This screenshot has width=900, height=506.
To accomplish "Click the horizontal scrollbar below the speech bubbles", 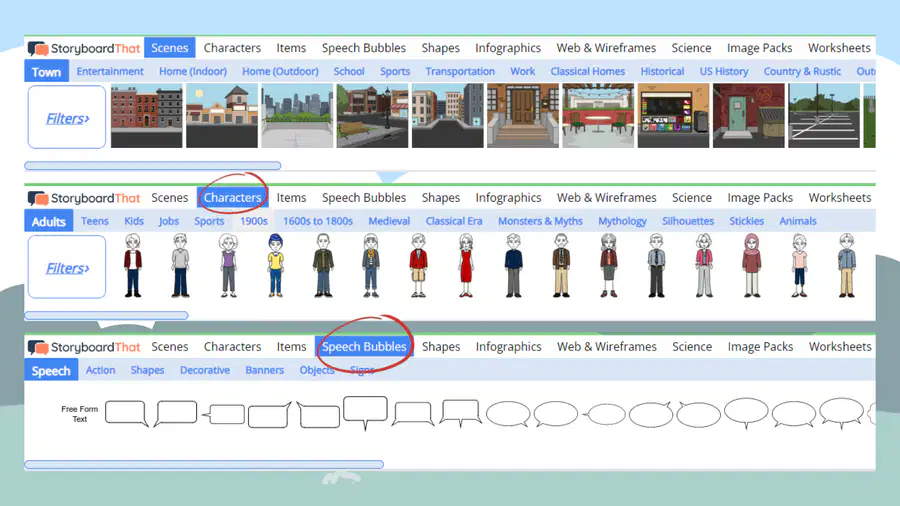I will coord(204,465).
